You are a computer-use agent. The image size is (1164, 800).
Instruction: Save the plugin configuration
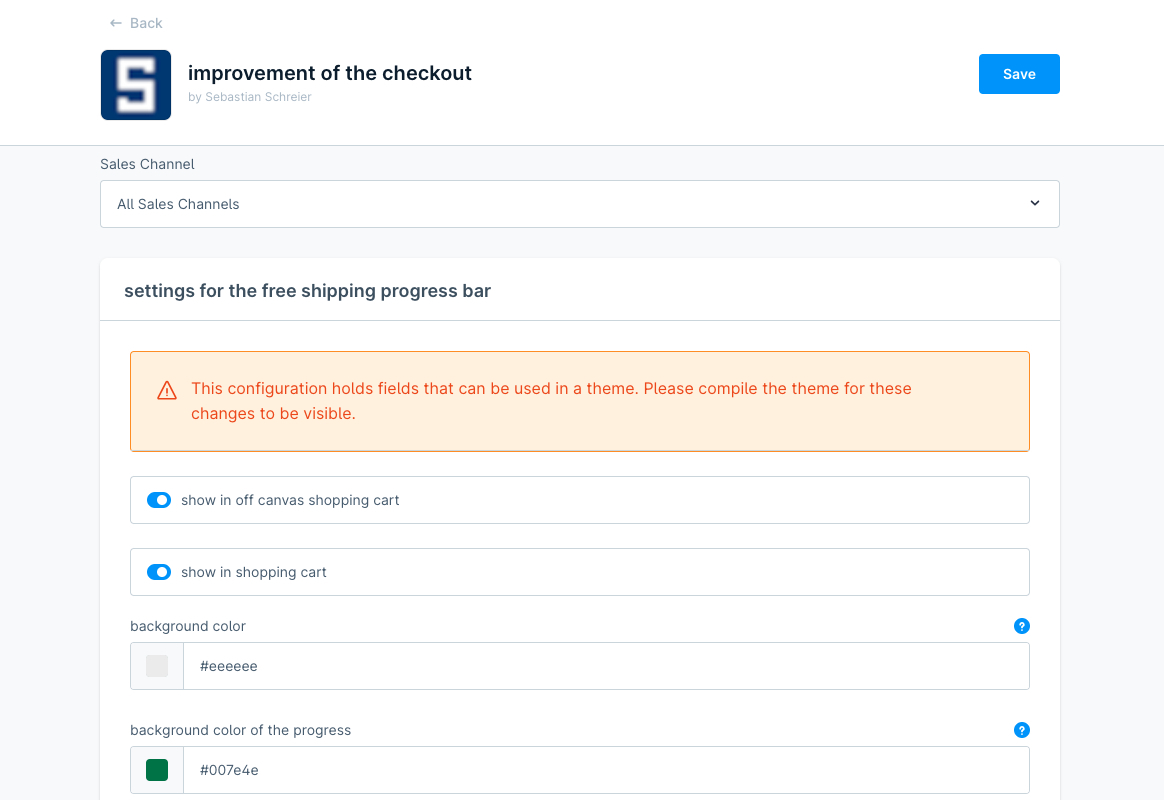click(x=1018, y=74)
